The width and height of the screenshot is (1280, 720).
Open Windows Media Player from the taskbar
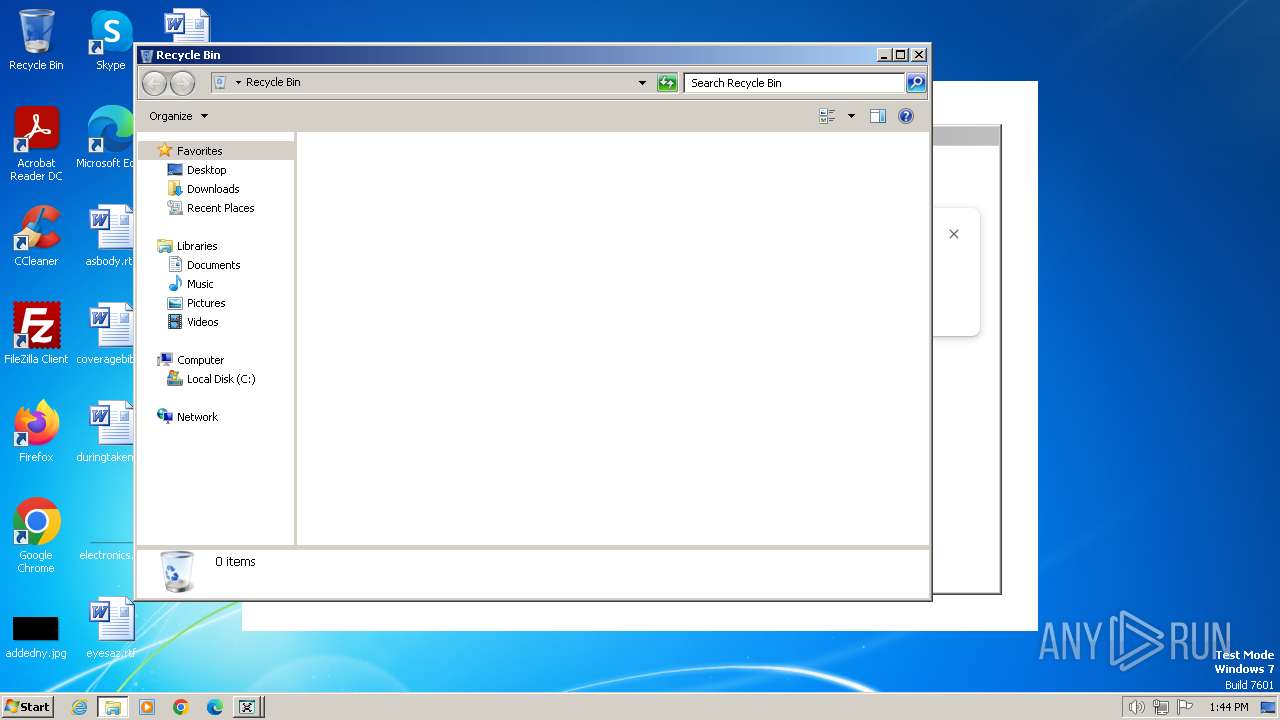[147, 707]
